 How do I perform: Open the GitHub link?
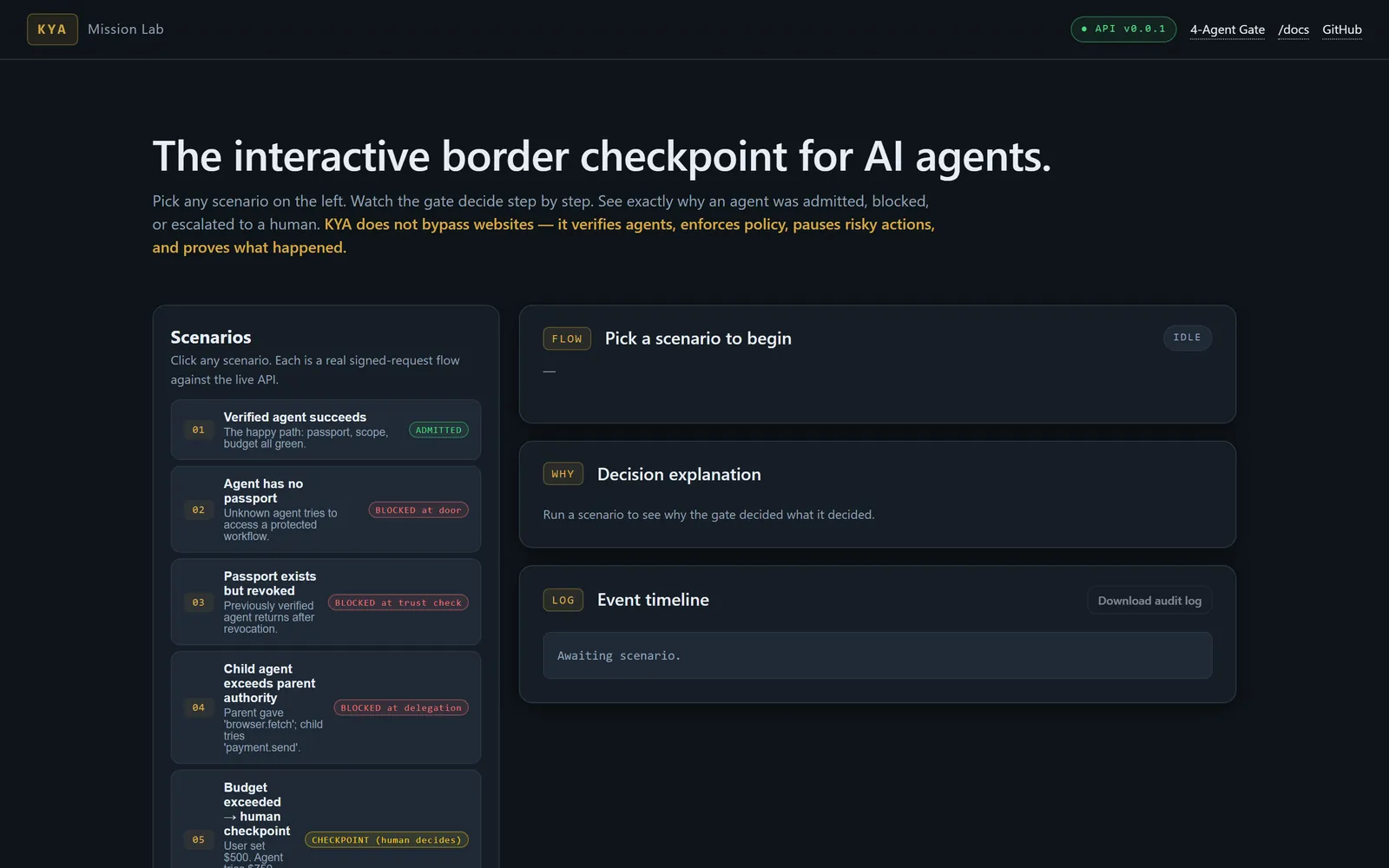tap(1341, 30)
